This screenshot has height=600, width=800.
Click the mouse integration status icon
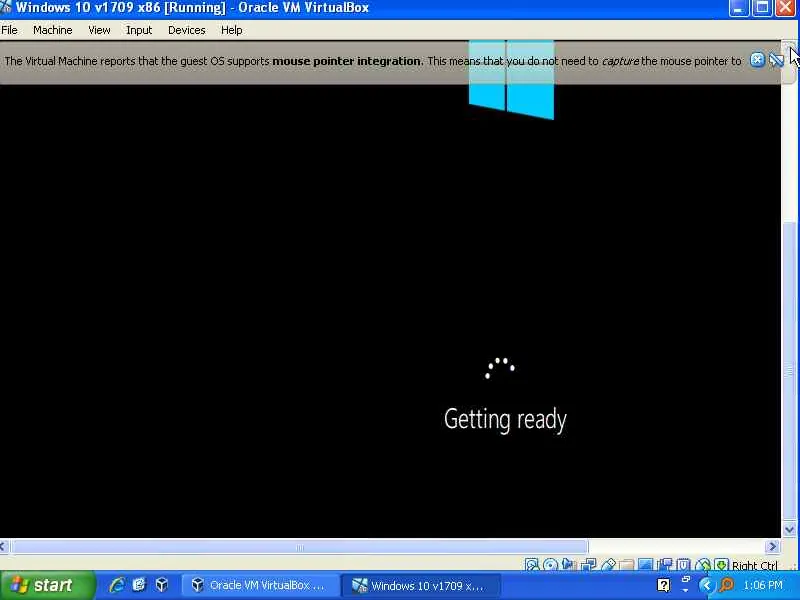pos(703,564)
